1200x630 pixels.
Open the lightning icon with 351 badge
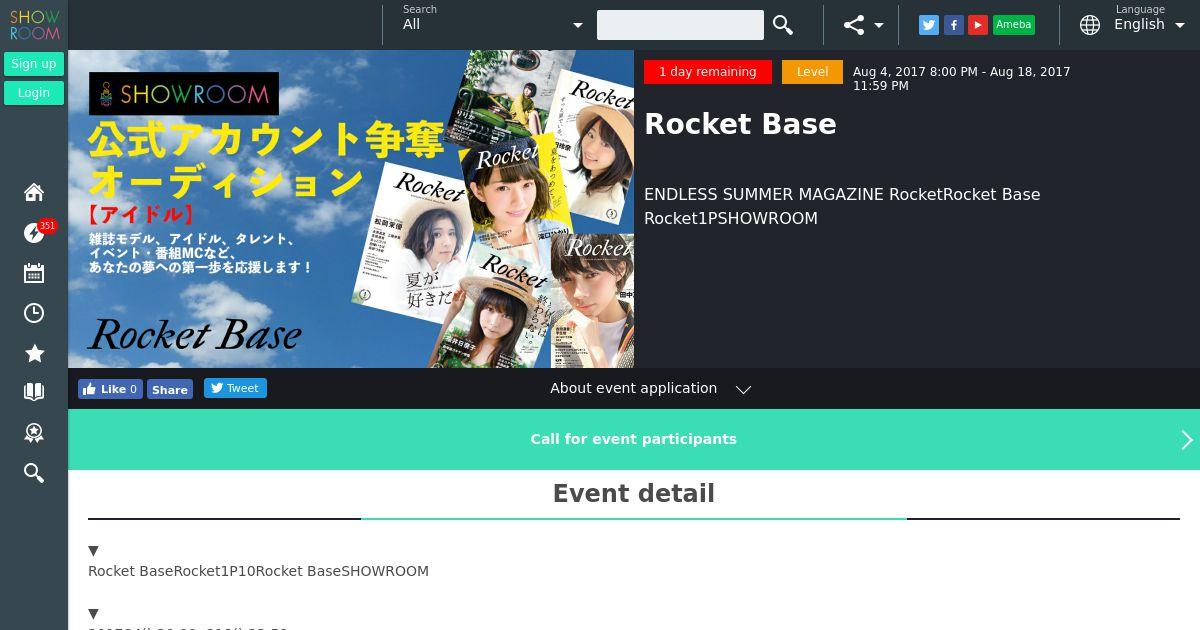tap(34, 233)
